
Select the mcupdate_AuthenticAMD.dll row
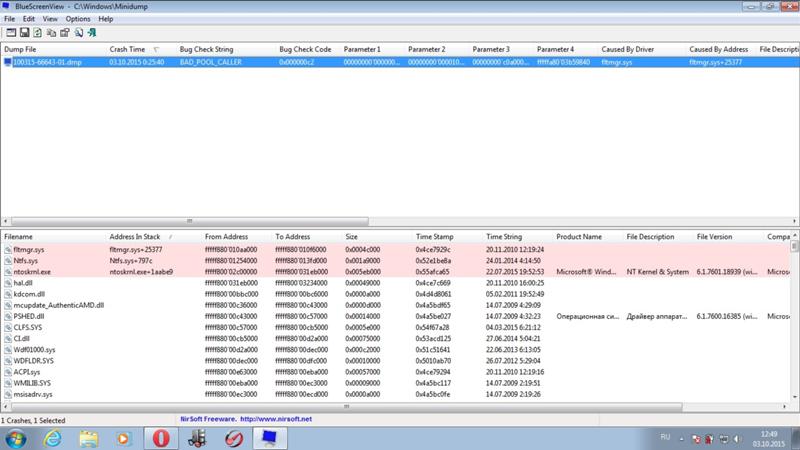(395, 305)
